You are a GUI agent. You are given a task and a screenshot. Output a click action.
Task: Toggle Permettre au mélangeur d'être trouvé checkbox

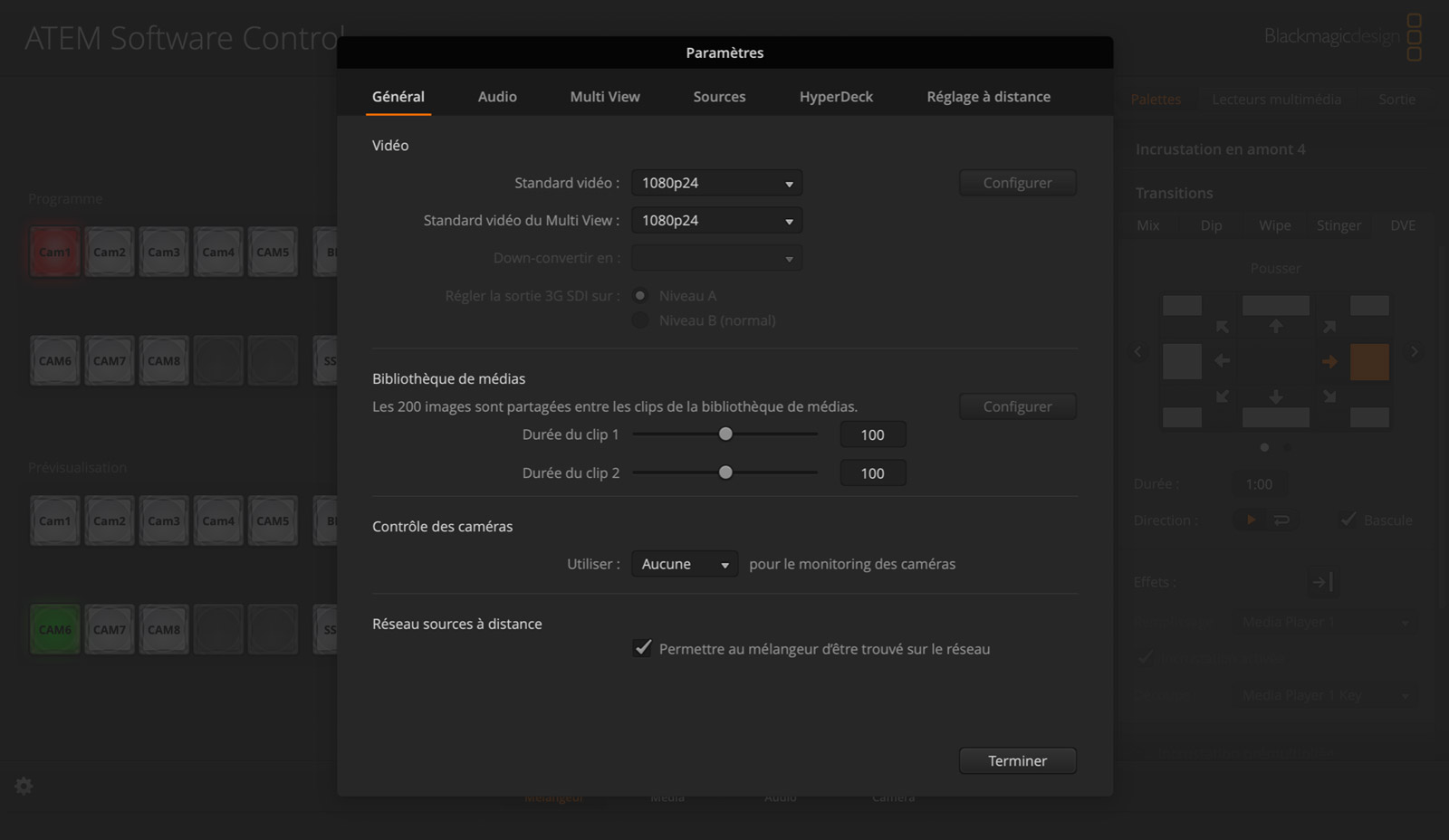(x=642, y=648)
